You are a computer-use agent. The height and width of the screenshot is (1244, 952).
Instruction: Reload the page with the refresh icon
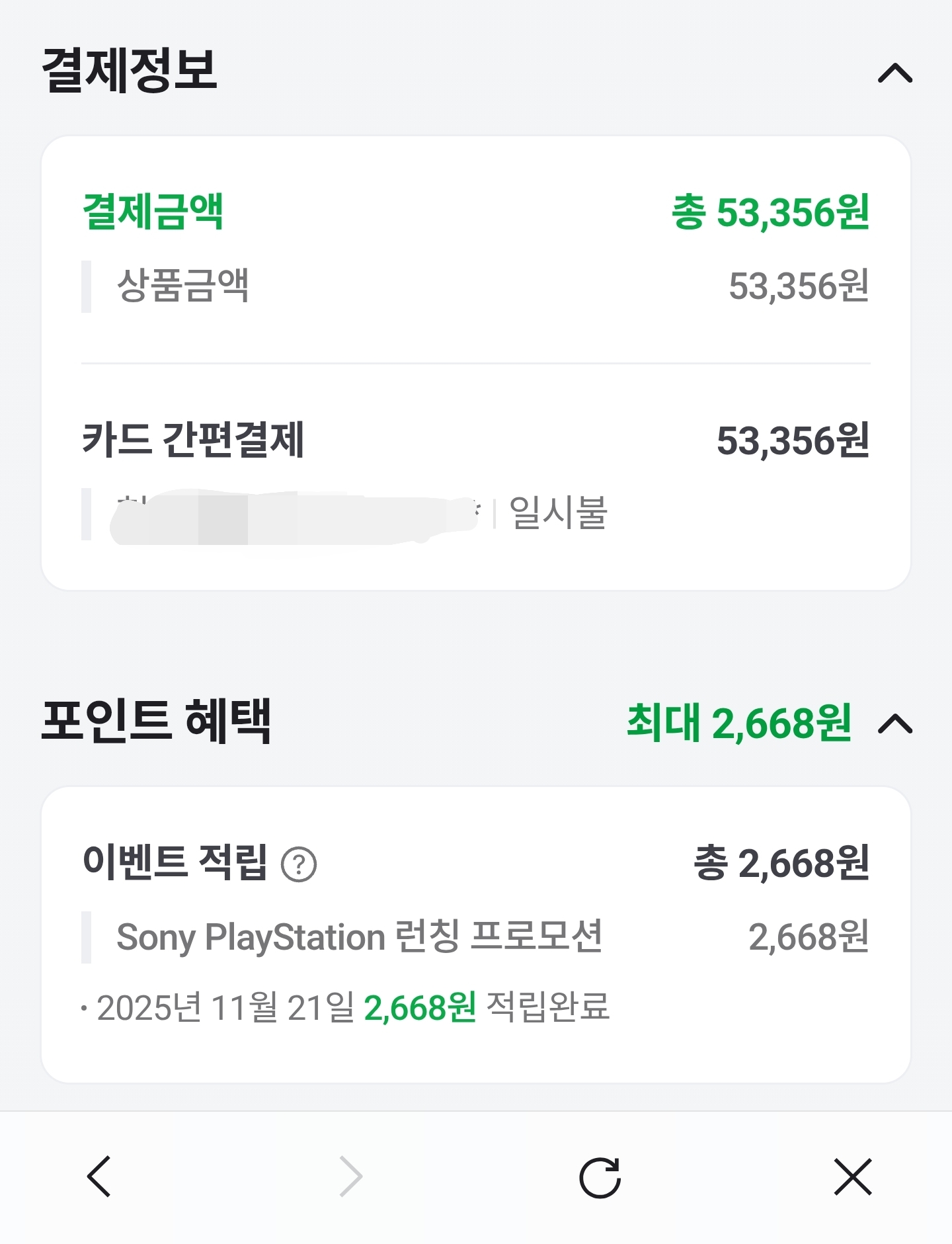600,1177
